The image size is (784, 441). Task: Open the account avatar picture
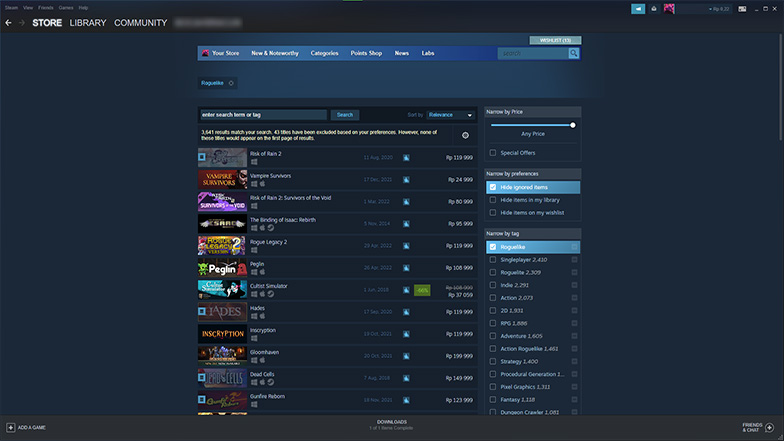coord(669,8)
